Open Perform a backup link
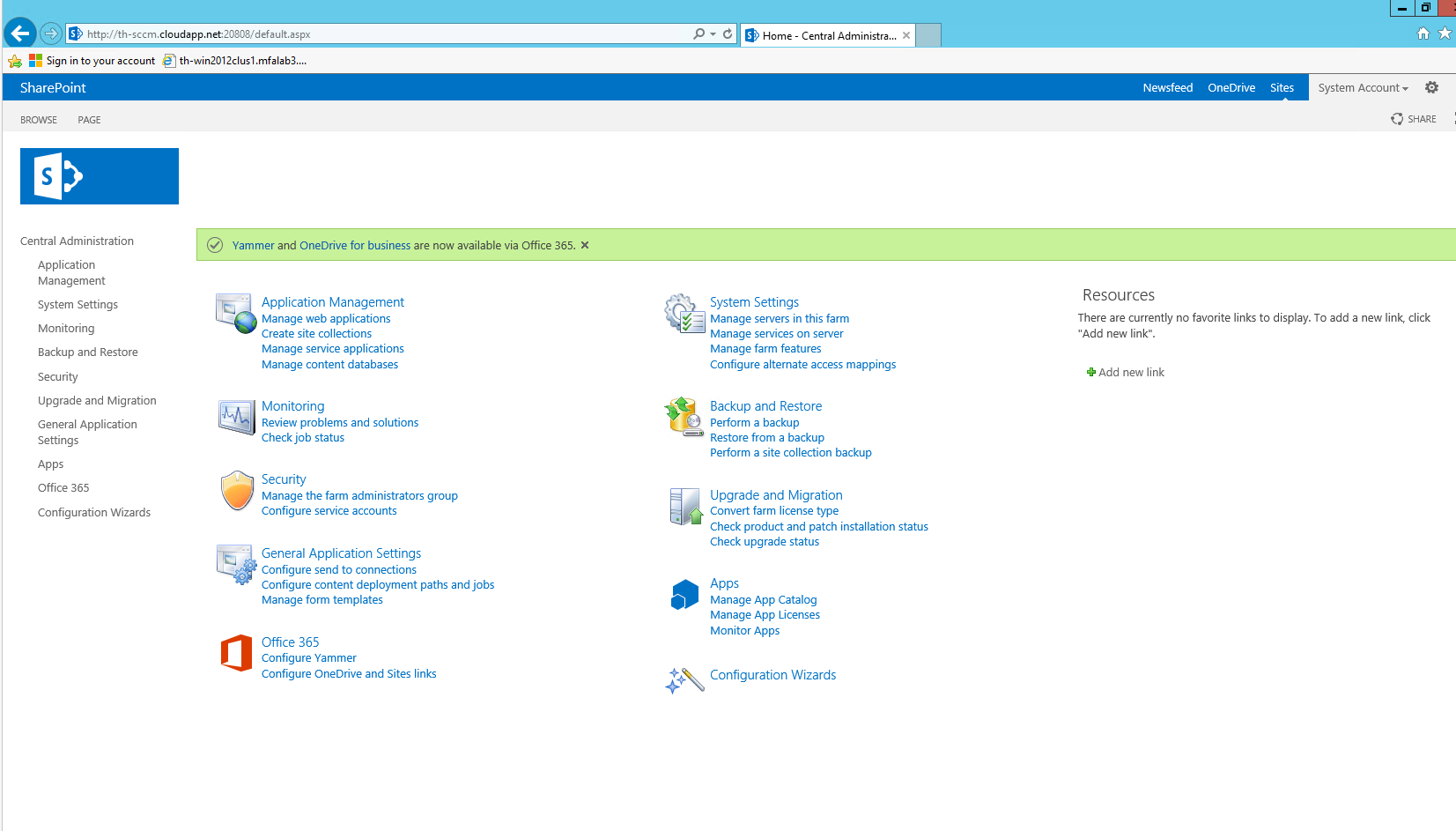1456x831 pixels. point(755,422)
